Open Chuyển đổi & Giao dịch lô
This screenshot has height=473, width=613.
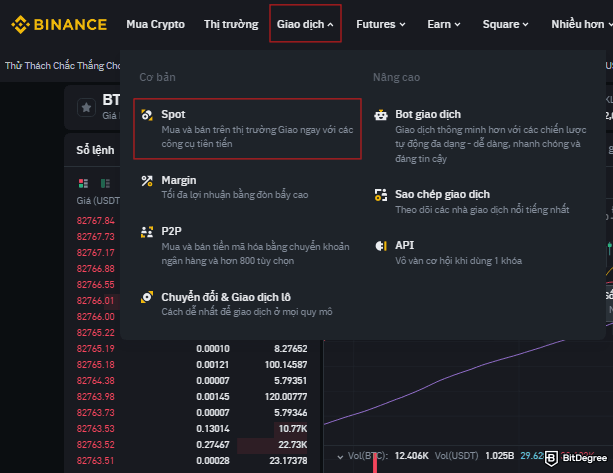click(247, 304)
